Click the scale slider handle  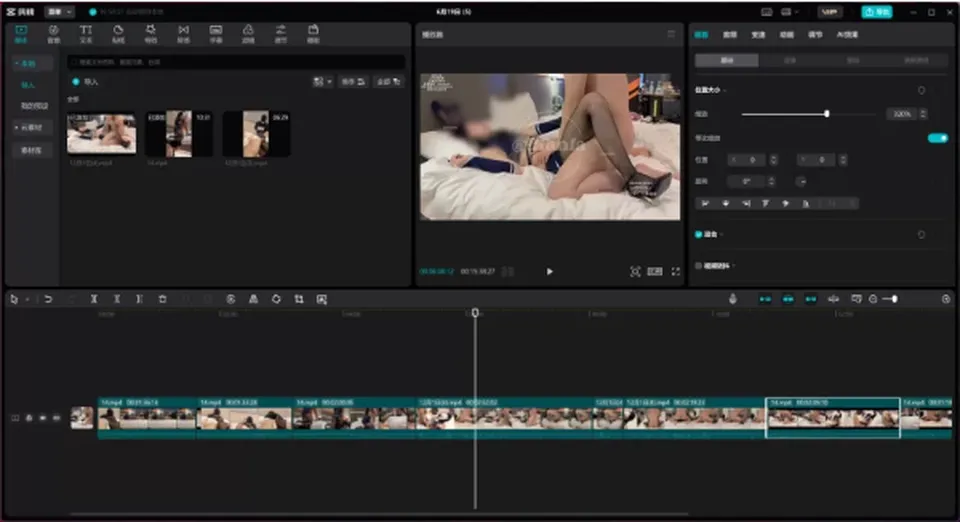click(x=827, y=114)
